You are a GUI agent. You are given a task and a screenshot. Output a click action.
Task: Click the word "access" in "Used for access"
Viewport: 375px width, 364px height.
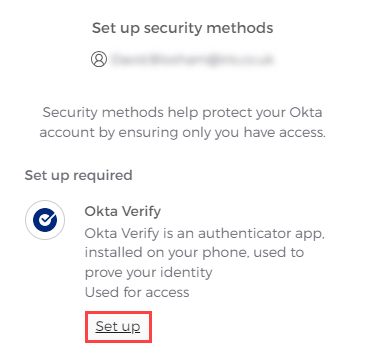pos(167,293)
